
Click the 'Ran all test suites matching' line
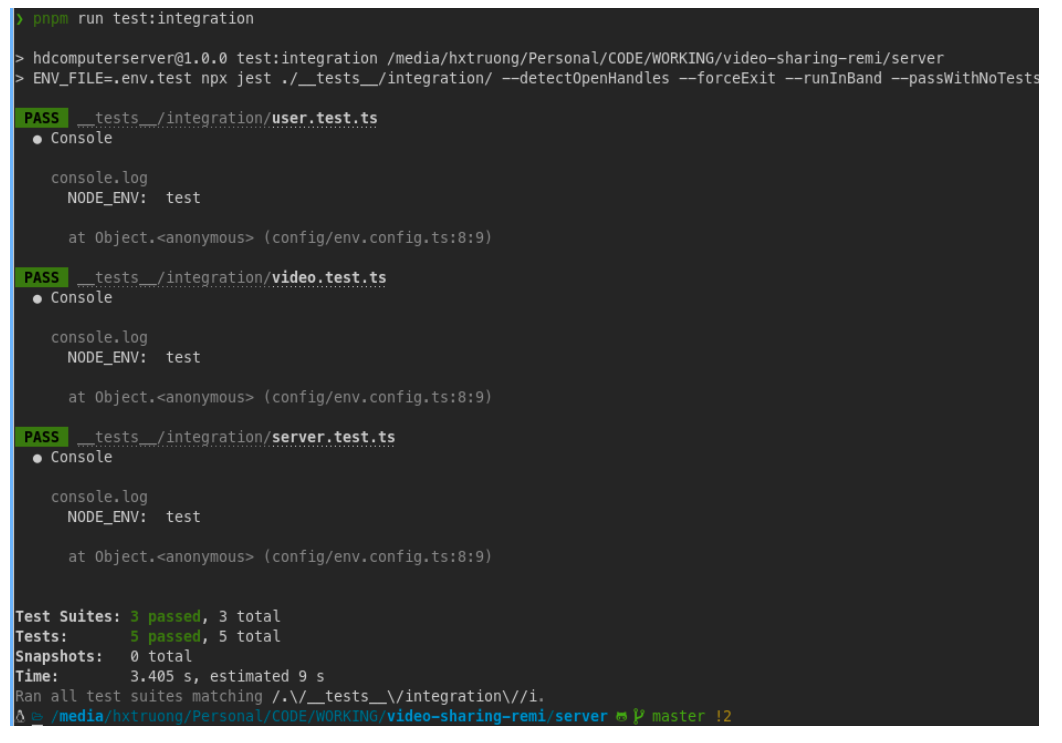click(x=280, y=696)
